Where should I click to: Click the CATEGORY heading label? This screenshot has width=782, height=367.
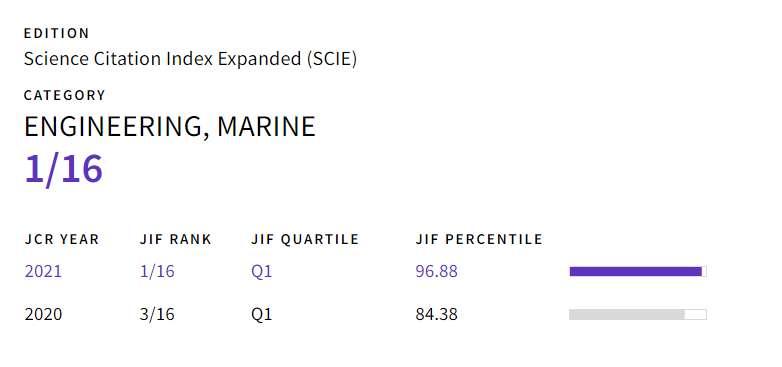tap(65, 95)
